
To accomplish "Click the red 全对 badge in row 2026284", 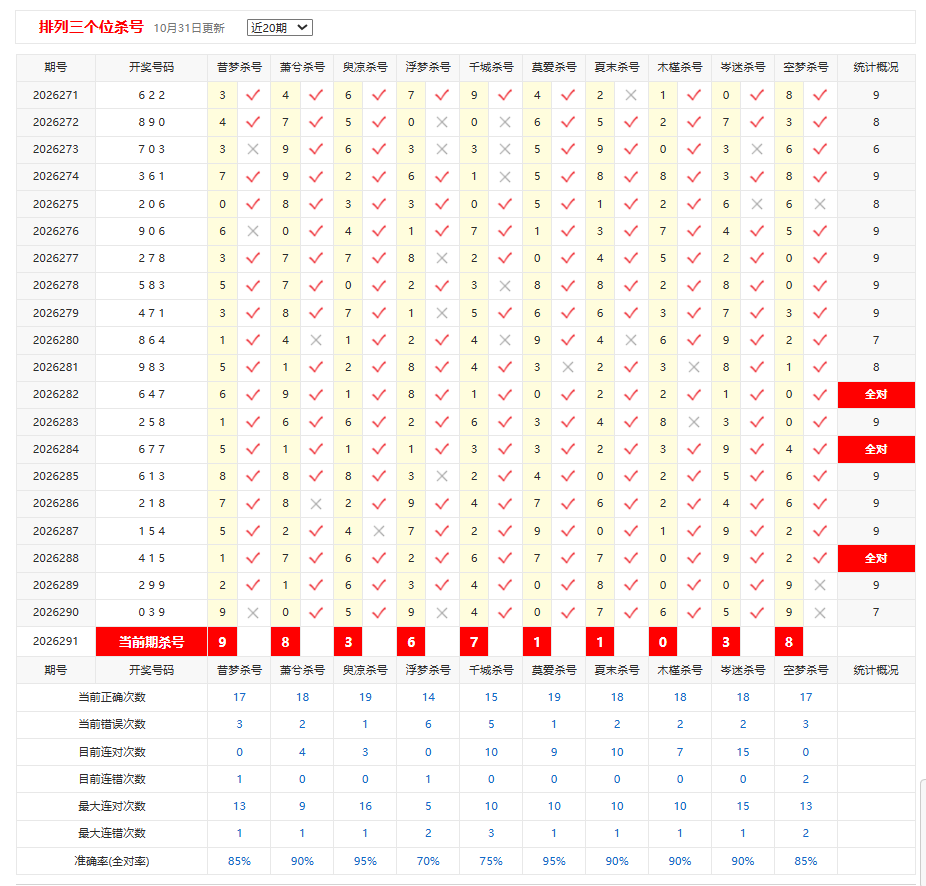I will (x=876, y=449).
